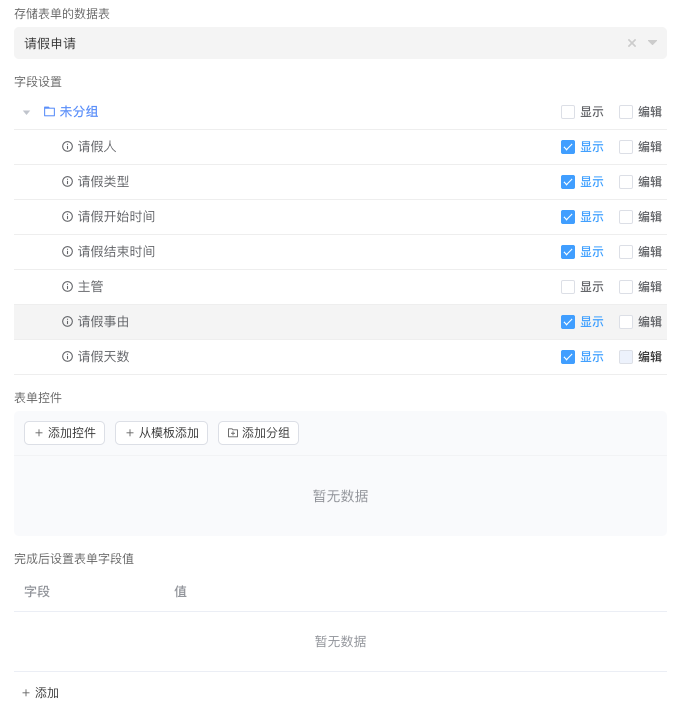
Task: Collapse the 未分组 group tree
Action: 27,112
